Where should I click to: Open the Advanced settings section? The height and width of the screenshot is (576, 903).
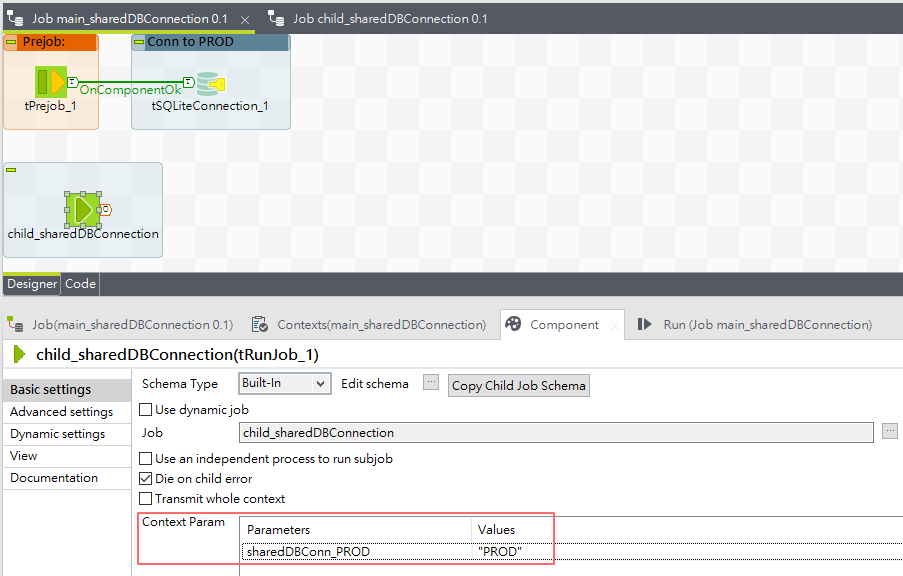pyautogui.click(x=54, y=411)
